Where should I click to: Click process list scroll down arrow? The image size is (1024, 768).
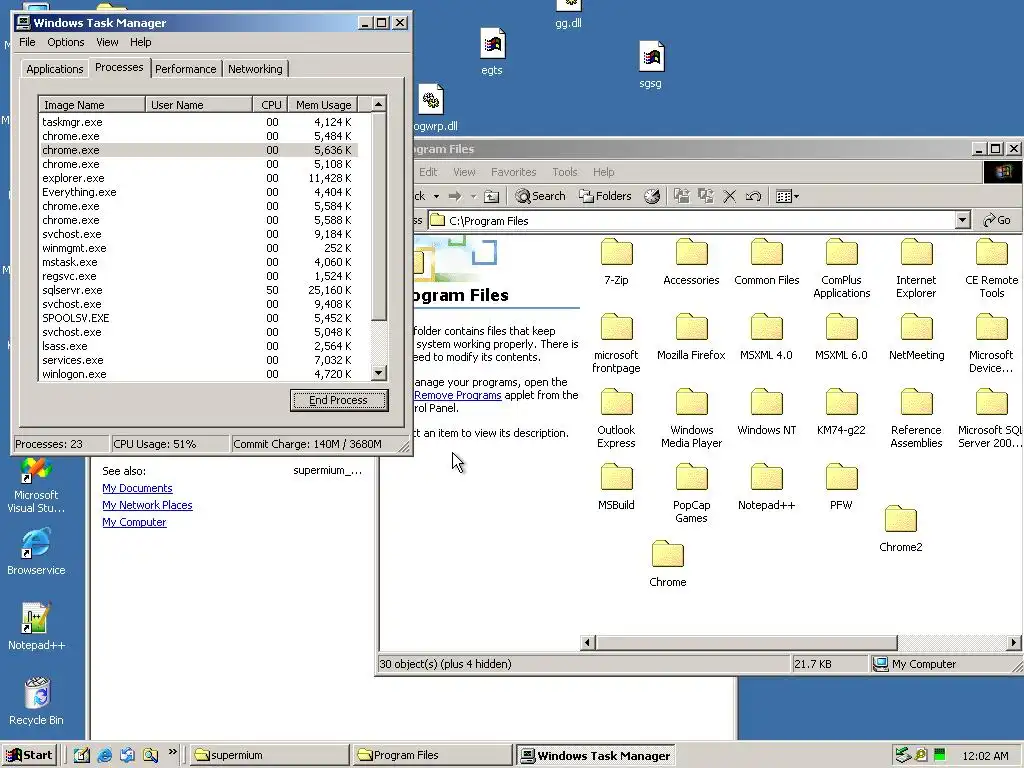tap(379, 374)
